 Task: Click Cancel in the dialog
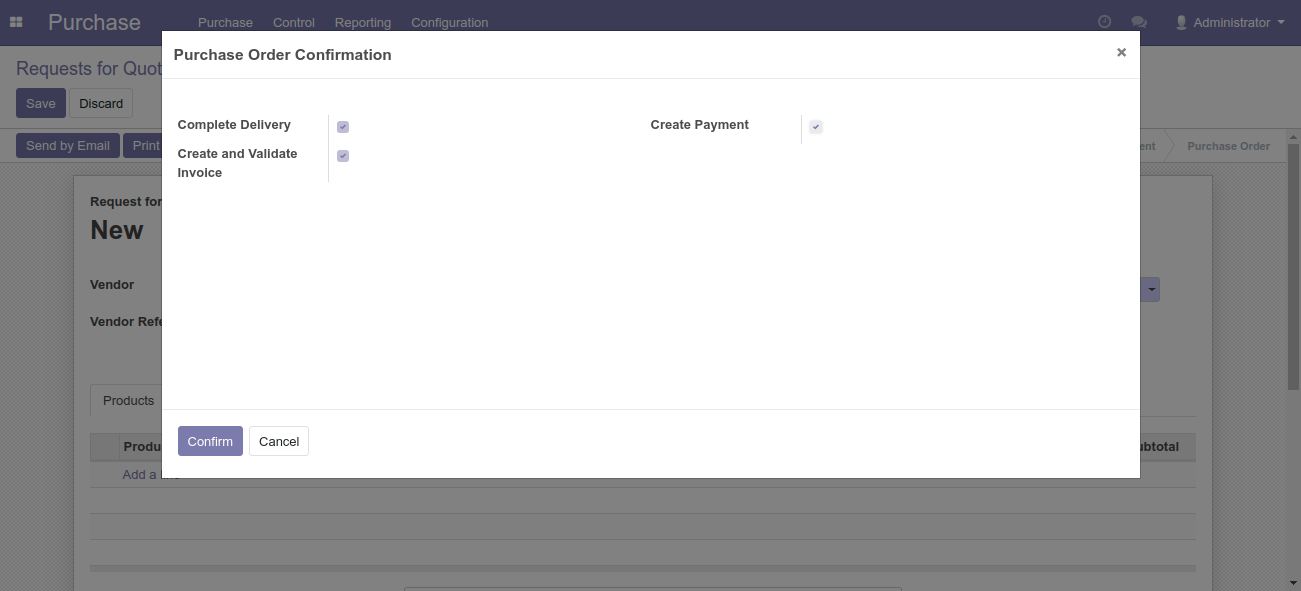pos(279,441)
